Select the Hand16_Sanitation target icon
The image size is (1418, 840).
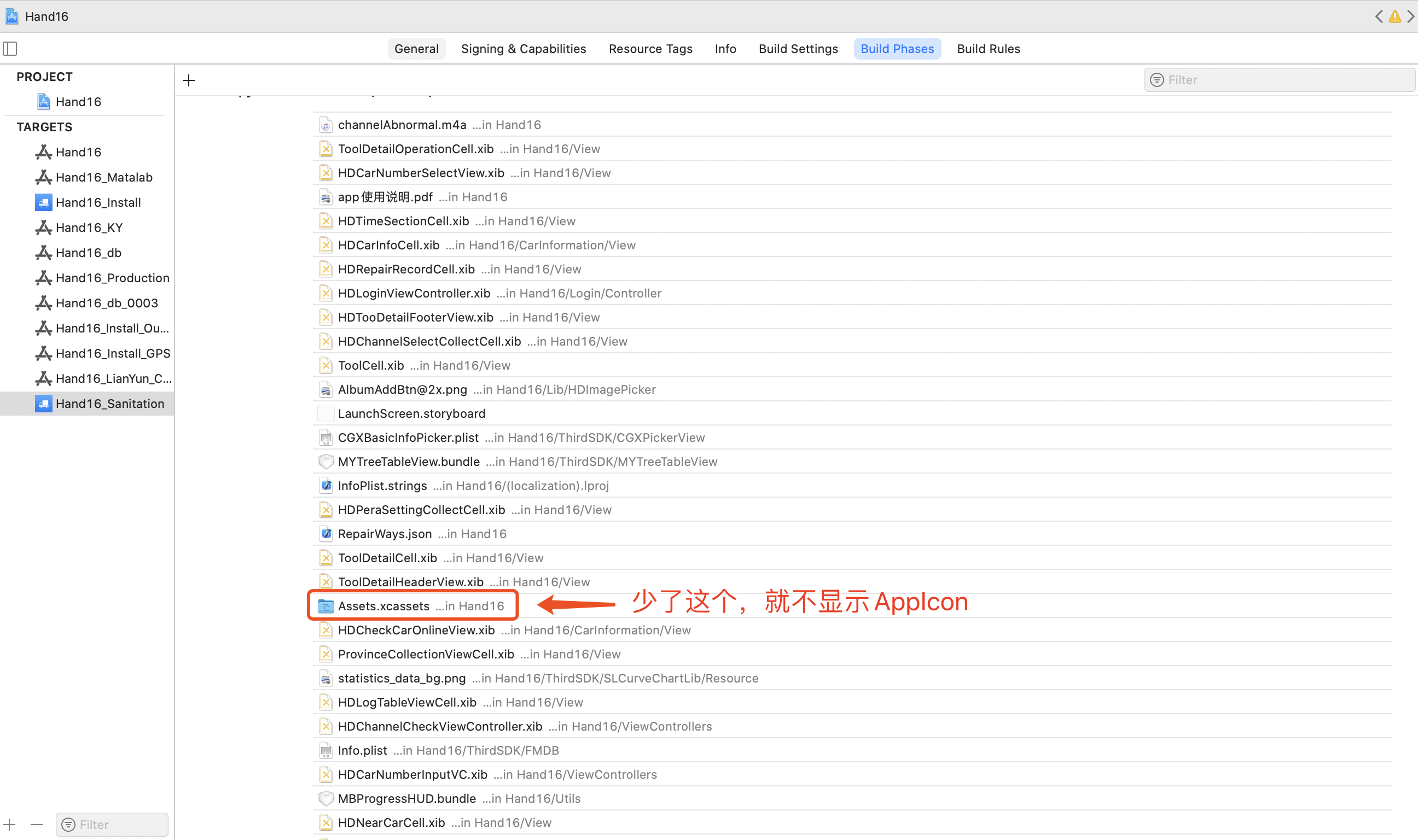tap(44, 403)
